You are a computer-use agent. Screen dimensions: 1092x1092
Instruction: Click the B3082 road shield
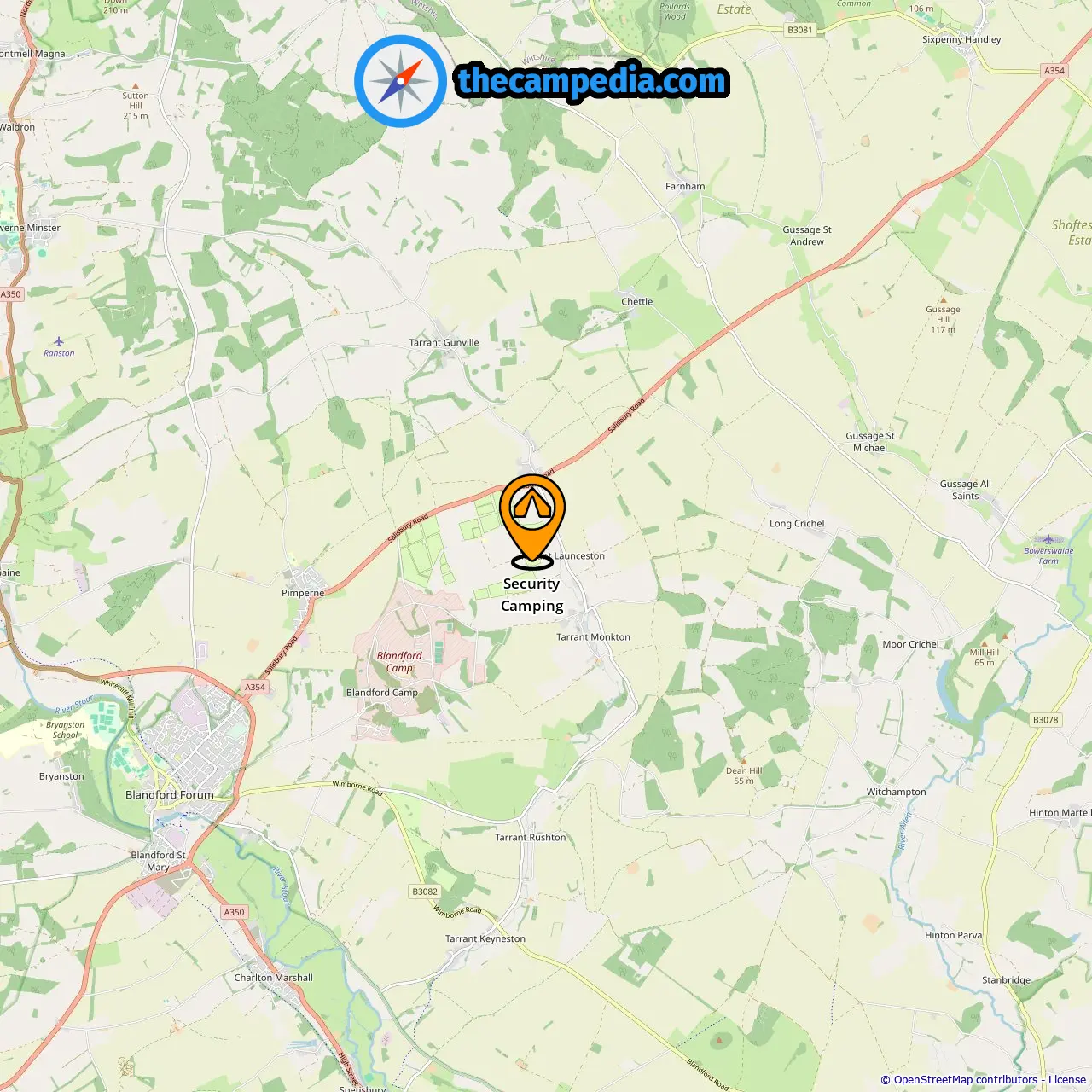tap(425, 892)
